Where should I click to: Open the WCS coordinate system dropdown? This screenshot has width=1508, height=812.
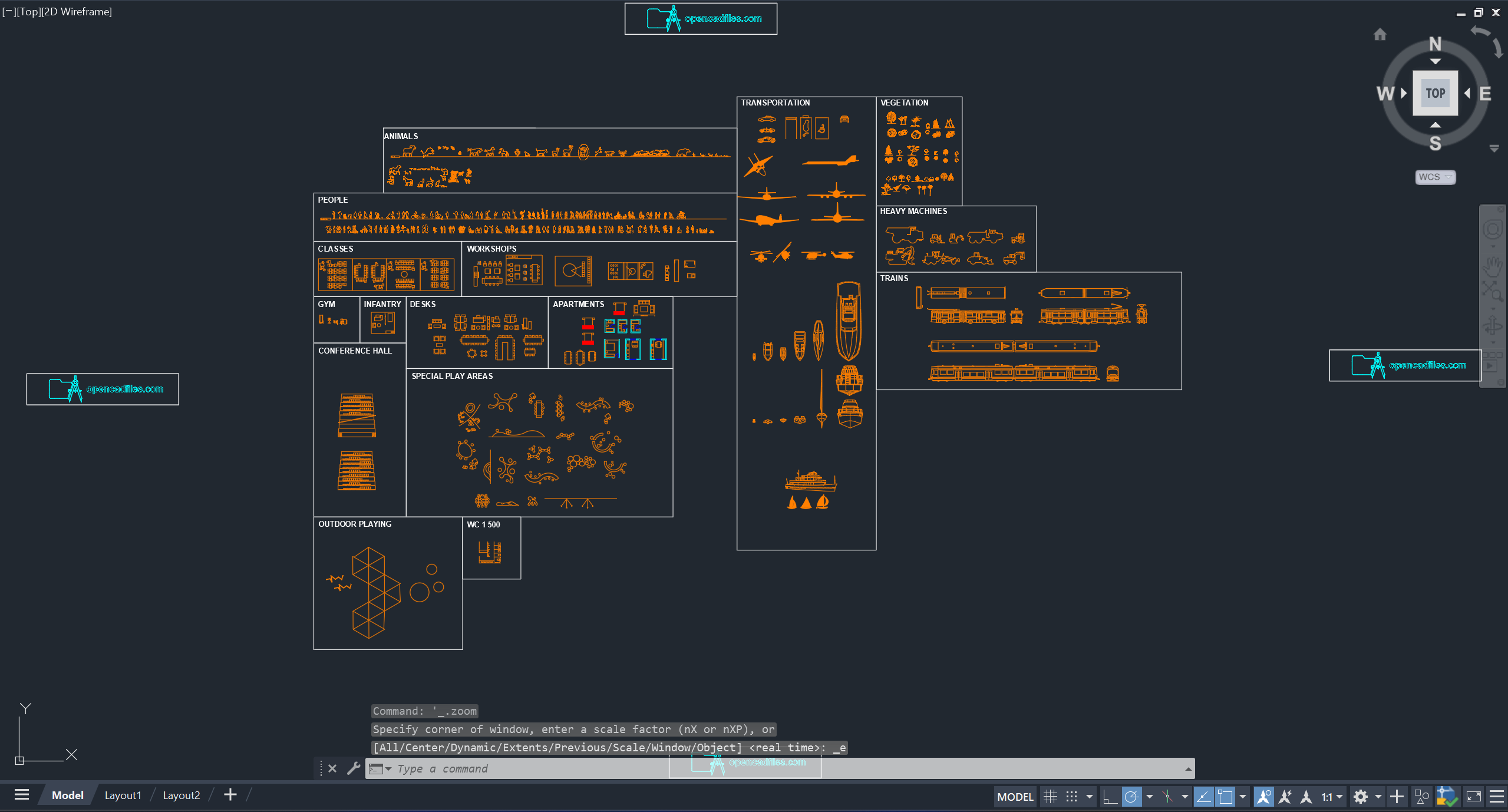click(x=1435, y=177)
